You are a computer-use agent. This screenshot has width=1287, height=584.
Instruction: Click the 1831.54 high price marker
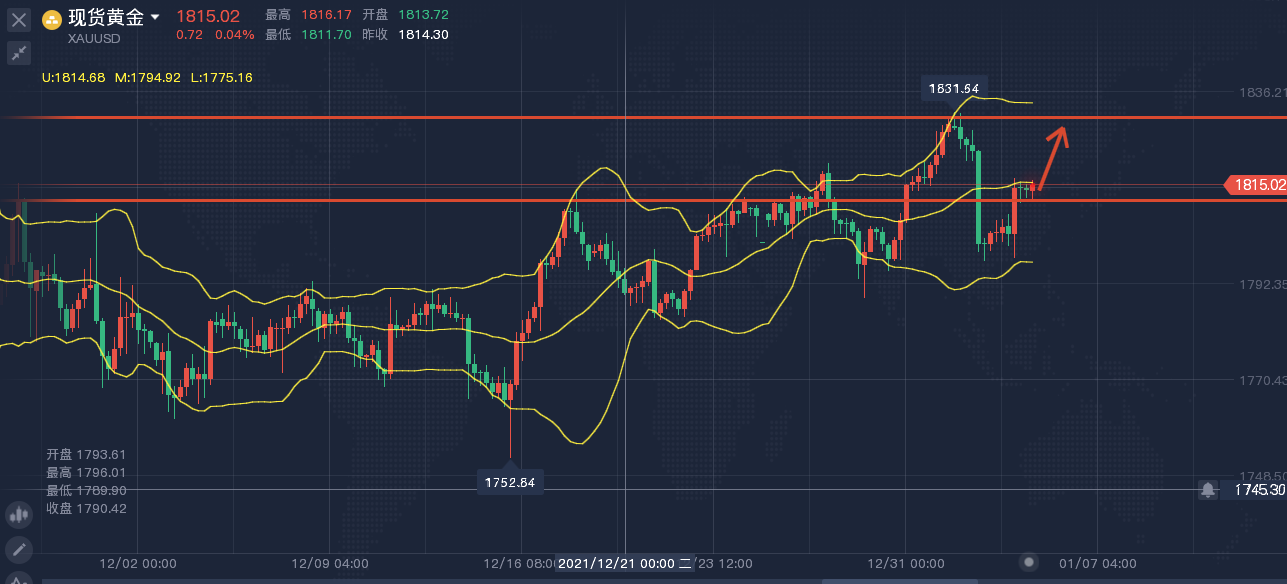[955, 88]
